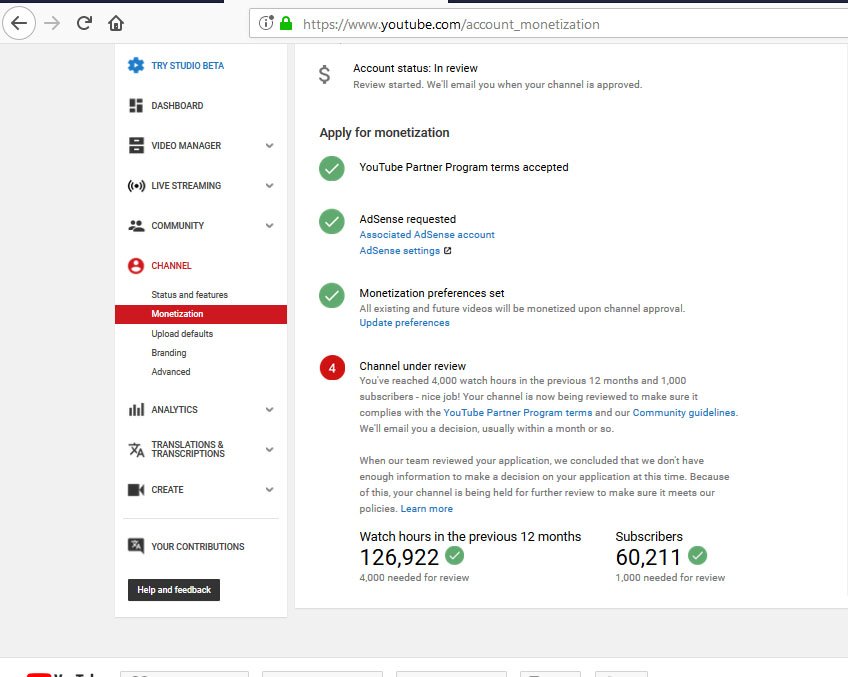Viewport: 848px width, 677px height.
Task: Click checkmark next to 126,922 watch hours
Action: 454,555
